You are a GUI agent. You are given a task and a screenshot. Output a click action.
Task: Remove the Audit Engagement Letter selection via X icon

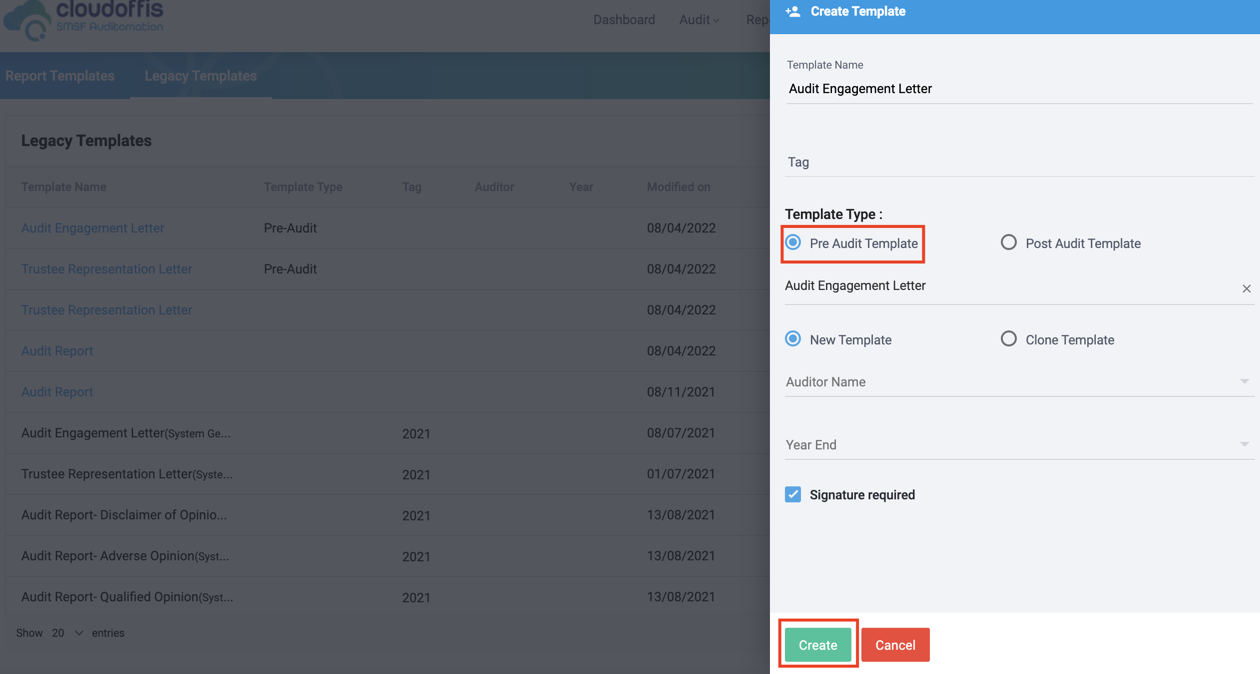coord(1246,288)
